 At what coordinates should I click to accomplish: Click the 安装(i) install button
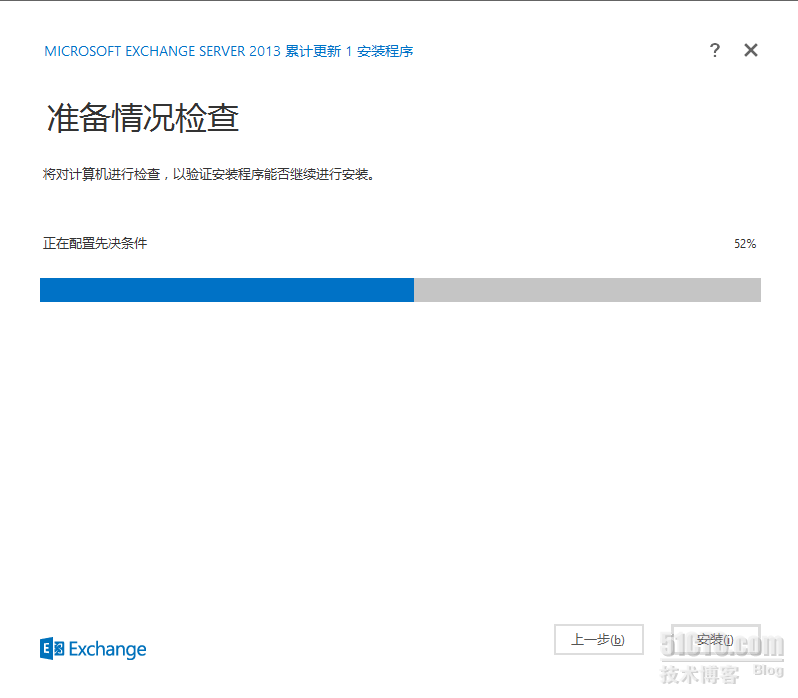click(x=716, y=639)
